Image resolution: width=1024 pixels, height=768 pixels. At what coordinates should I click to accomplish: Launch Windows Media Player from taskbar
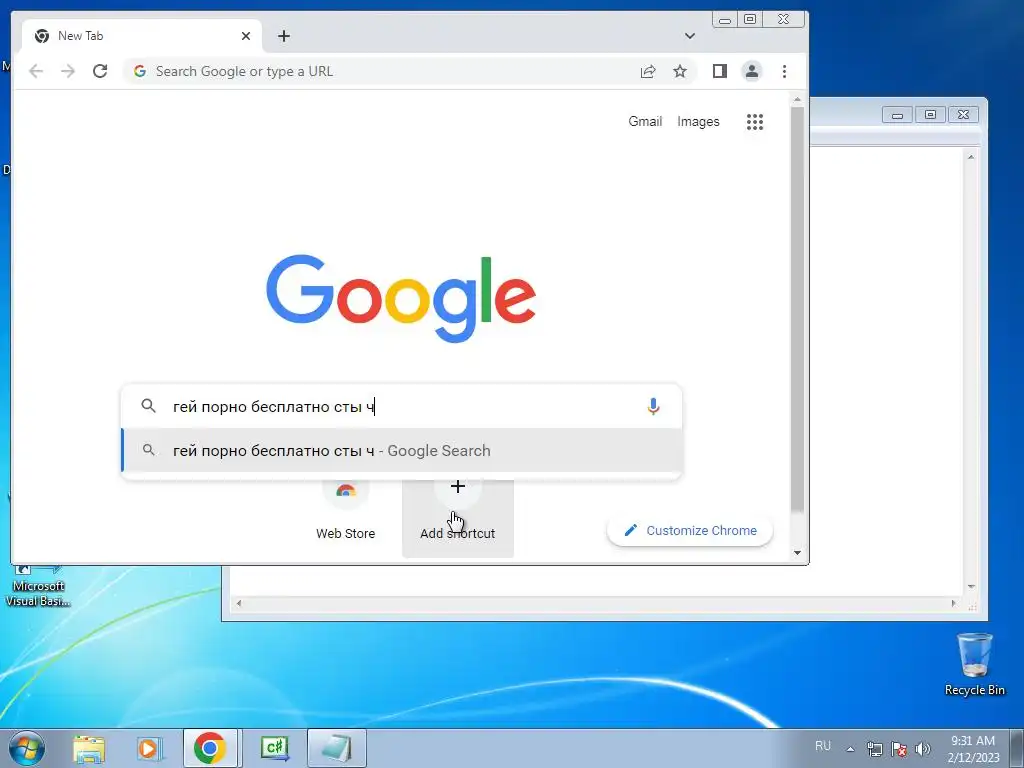149,748
